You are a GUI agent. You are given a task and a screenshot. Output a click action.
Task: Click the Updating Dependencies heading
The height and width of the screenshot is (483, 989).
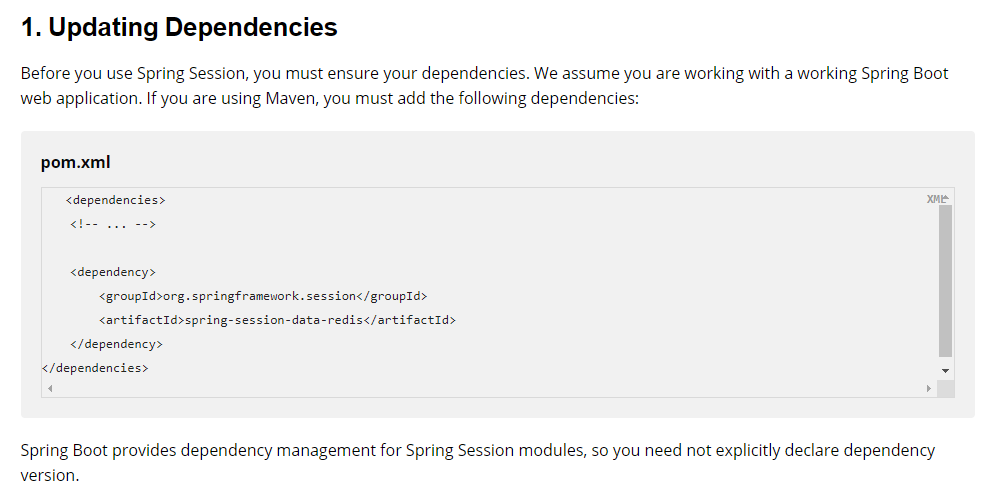tap(179, 27)
